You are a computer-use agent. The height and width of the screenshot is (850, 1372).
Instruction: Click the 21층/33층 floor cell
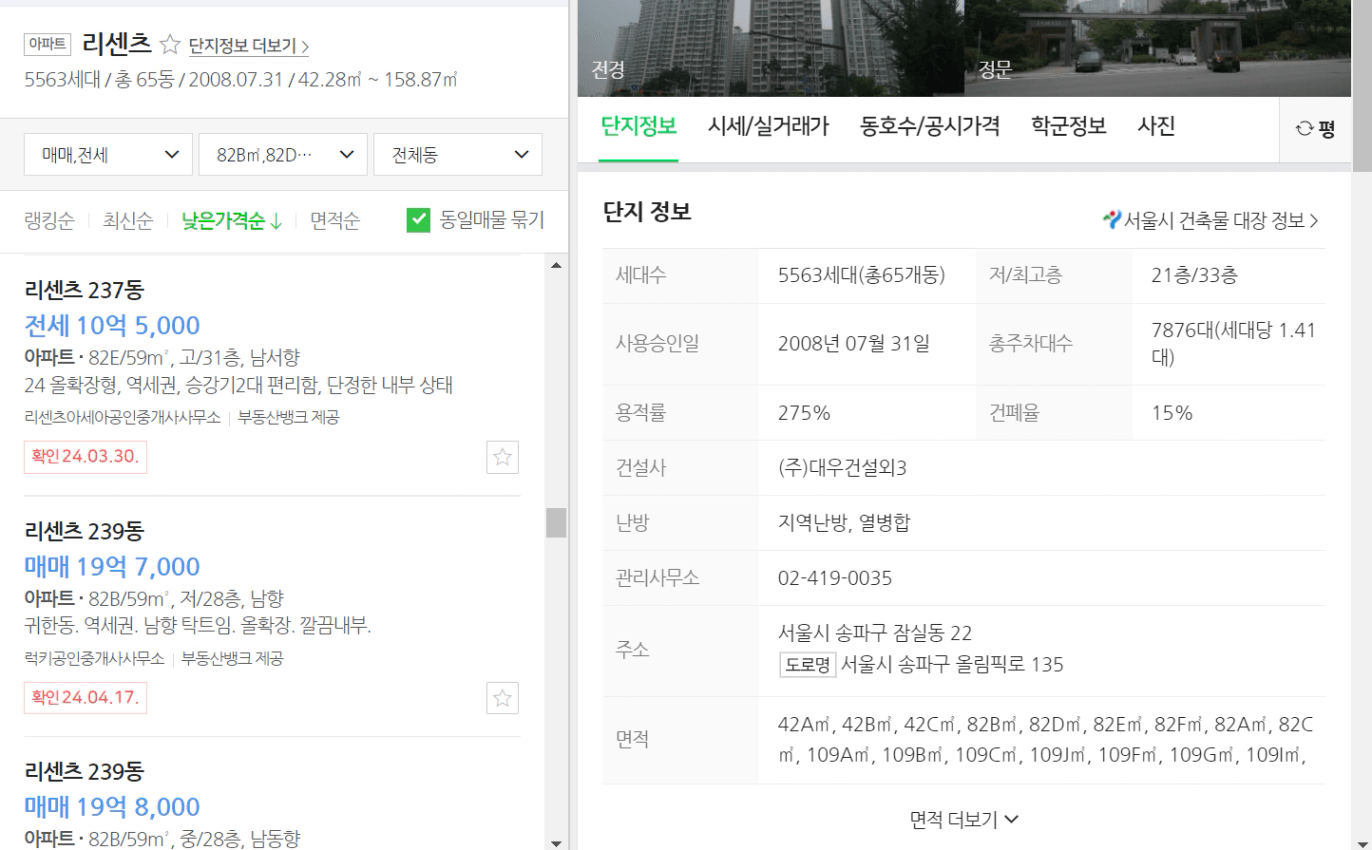(x=1194, y=276)
